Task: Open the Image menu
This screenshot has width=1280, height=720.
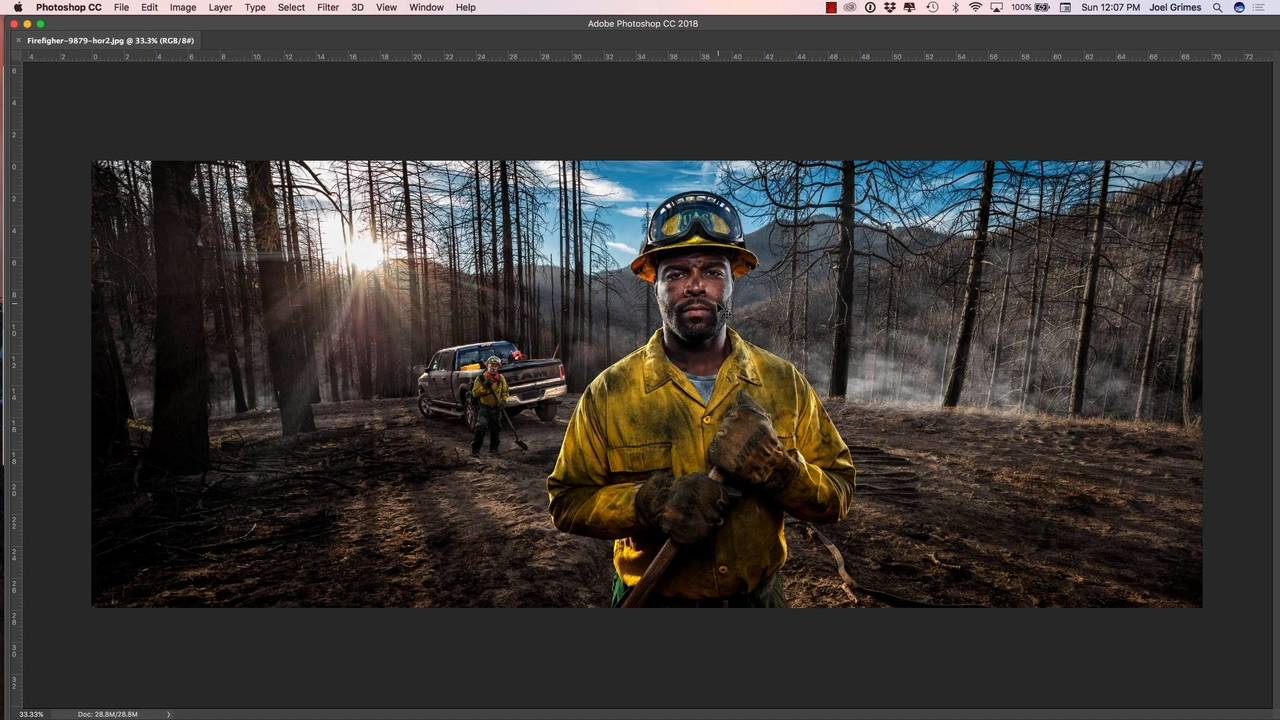Action: tap(183, 7)
